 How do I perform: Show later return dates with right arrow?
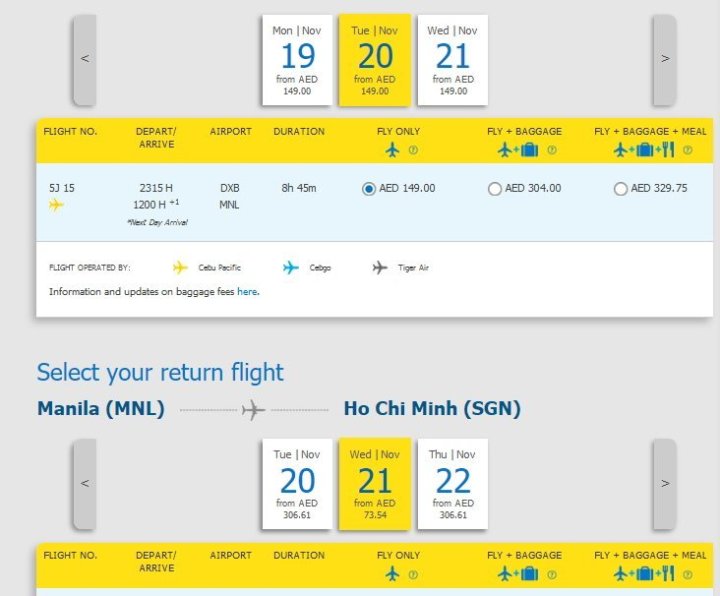pos(665,484)
